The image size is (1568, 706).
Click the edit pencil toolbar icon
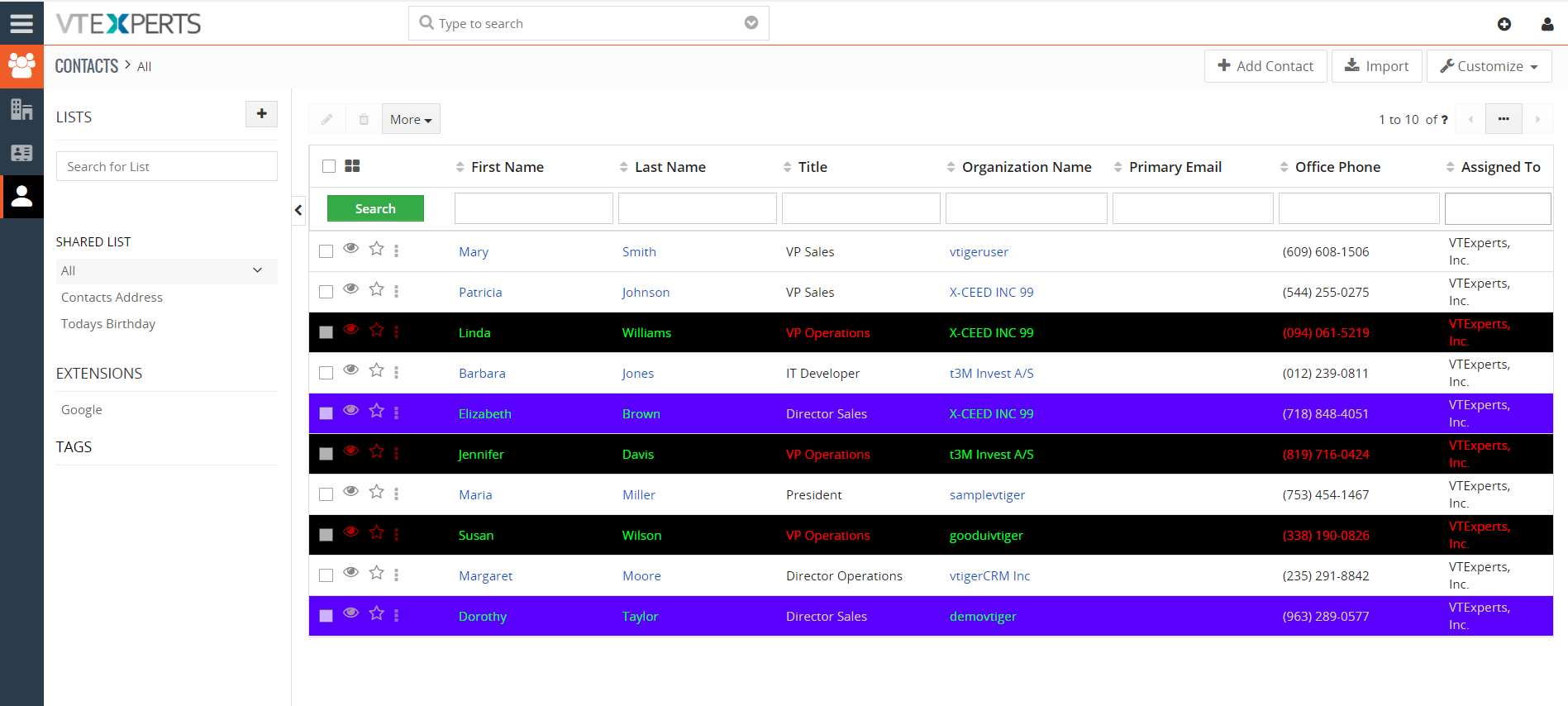(x=327, y=119)
